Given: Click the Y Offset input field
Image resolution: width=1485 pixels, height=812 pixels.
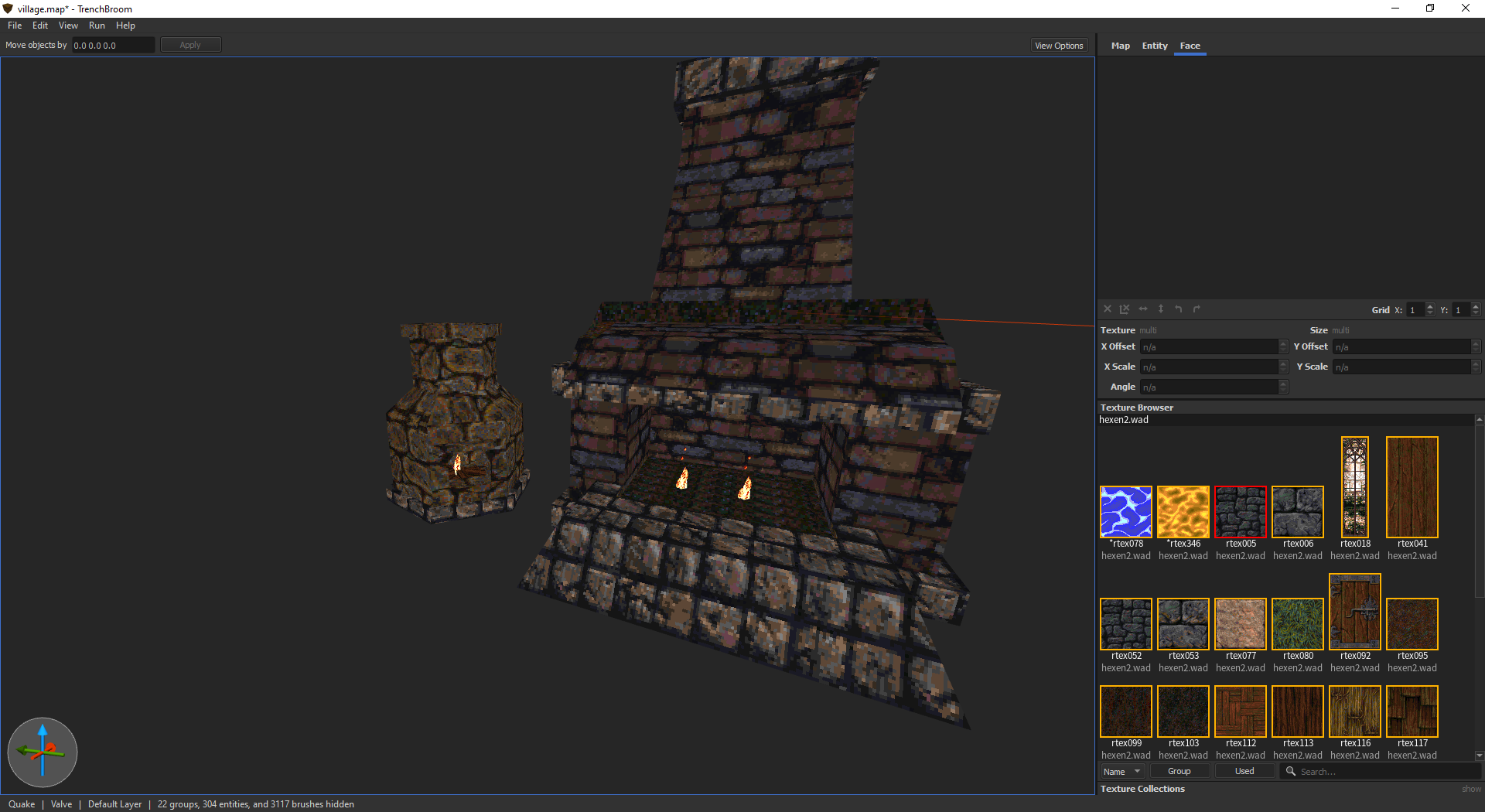Looking at the screenshot, I should pyautogui.click(x=1401, y=346).
